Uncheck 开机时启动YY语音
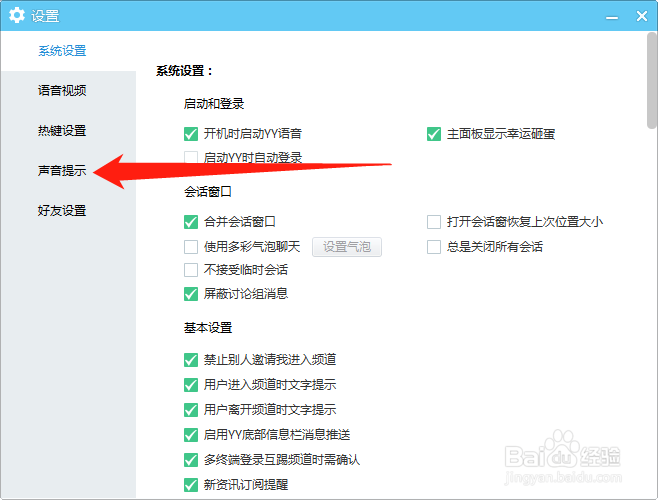Viewport: 658px width, 500px height. (x=191, y=134)
